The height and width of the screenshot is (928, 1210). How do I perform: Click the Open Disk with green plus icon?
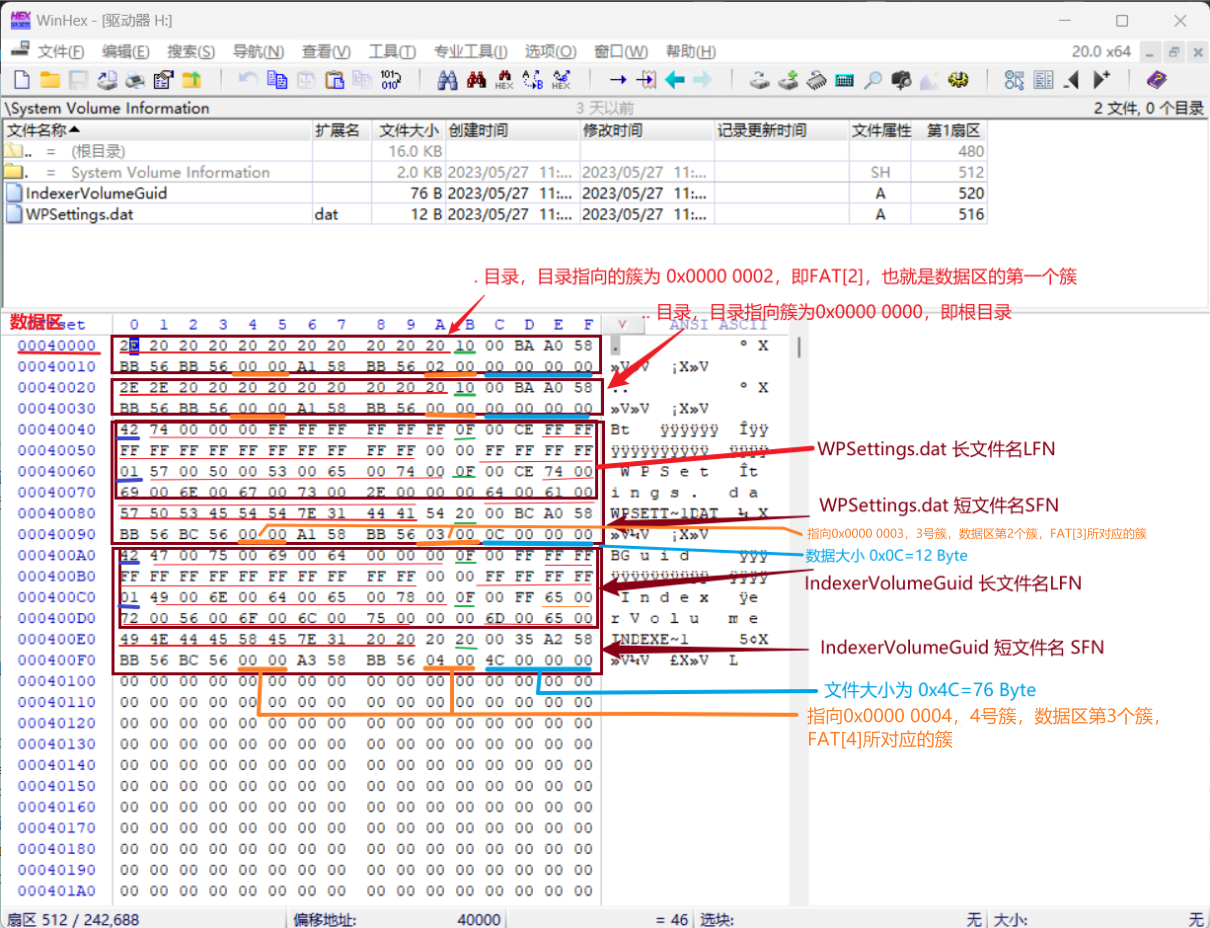[x=789, y=80]
